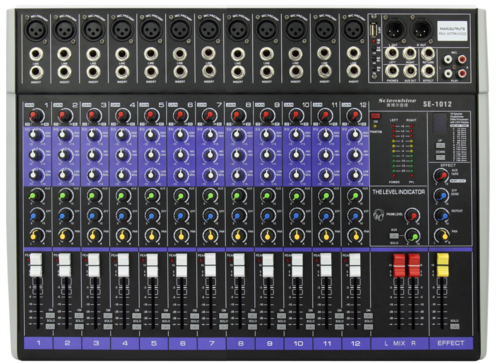Toggle channel 1 SOLO button

point(50,326)
